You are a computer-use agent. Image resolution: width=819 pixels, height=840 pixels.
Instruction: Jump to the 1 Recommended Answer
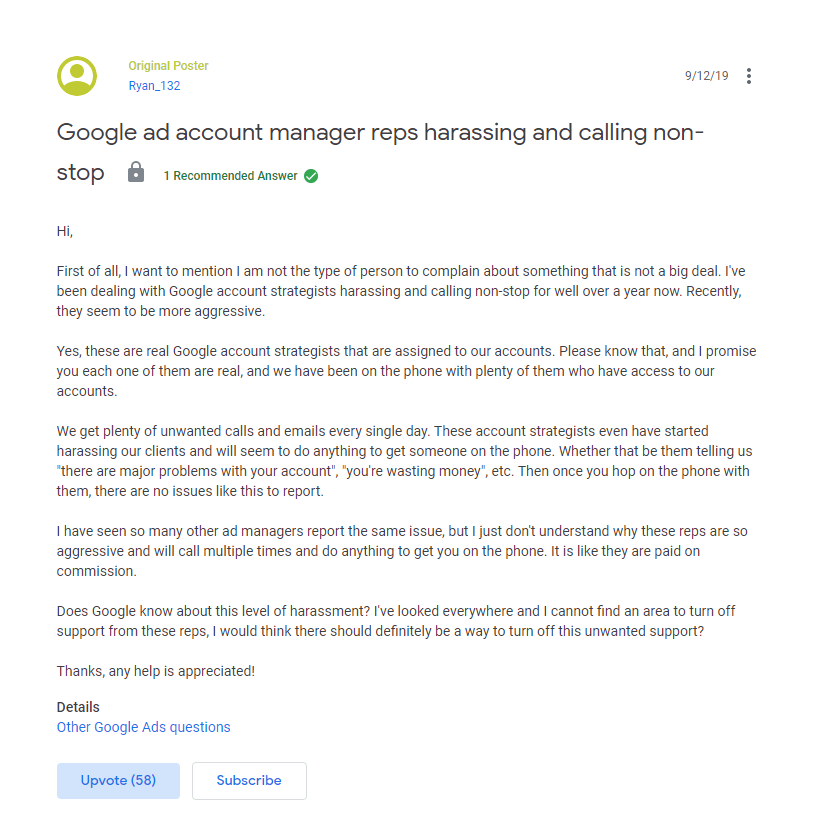tap(230, 176)
